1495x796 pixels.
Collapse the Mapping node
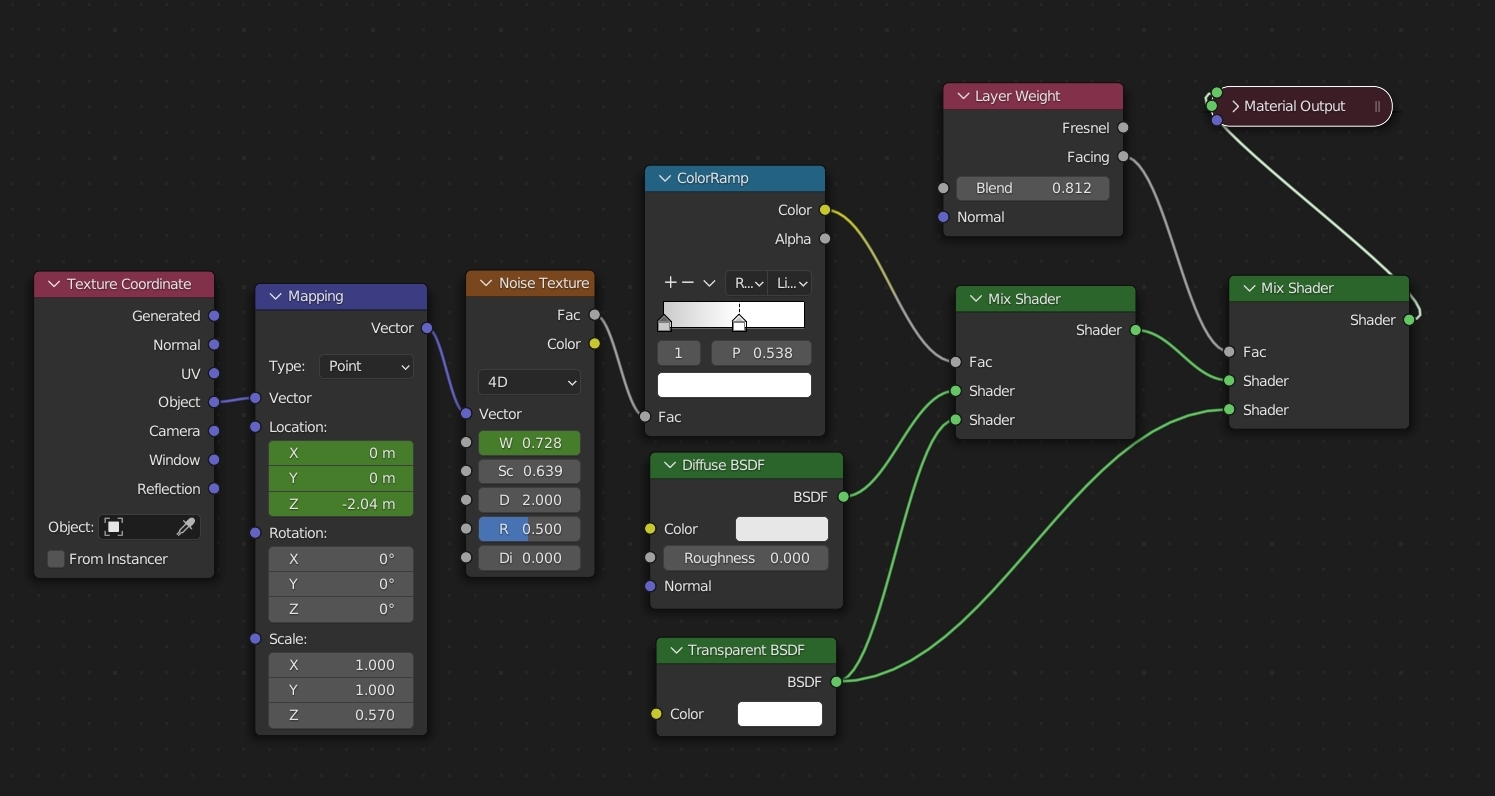(x=275, y=296)
